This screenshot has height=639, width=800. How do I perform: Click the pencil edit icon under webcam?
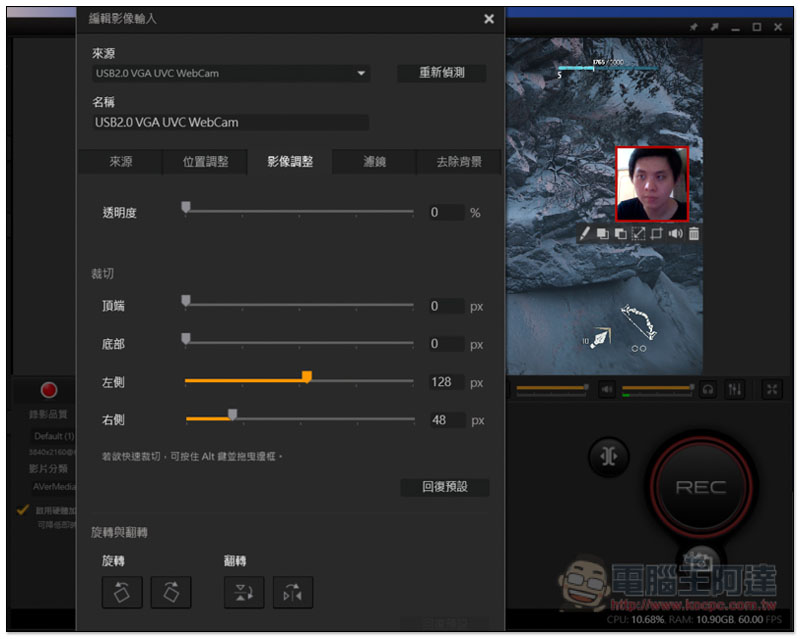[585, 234]
